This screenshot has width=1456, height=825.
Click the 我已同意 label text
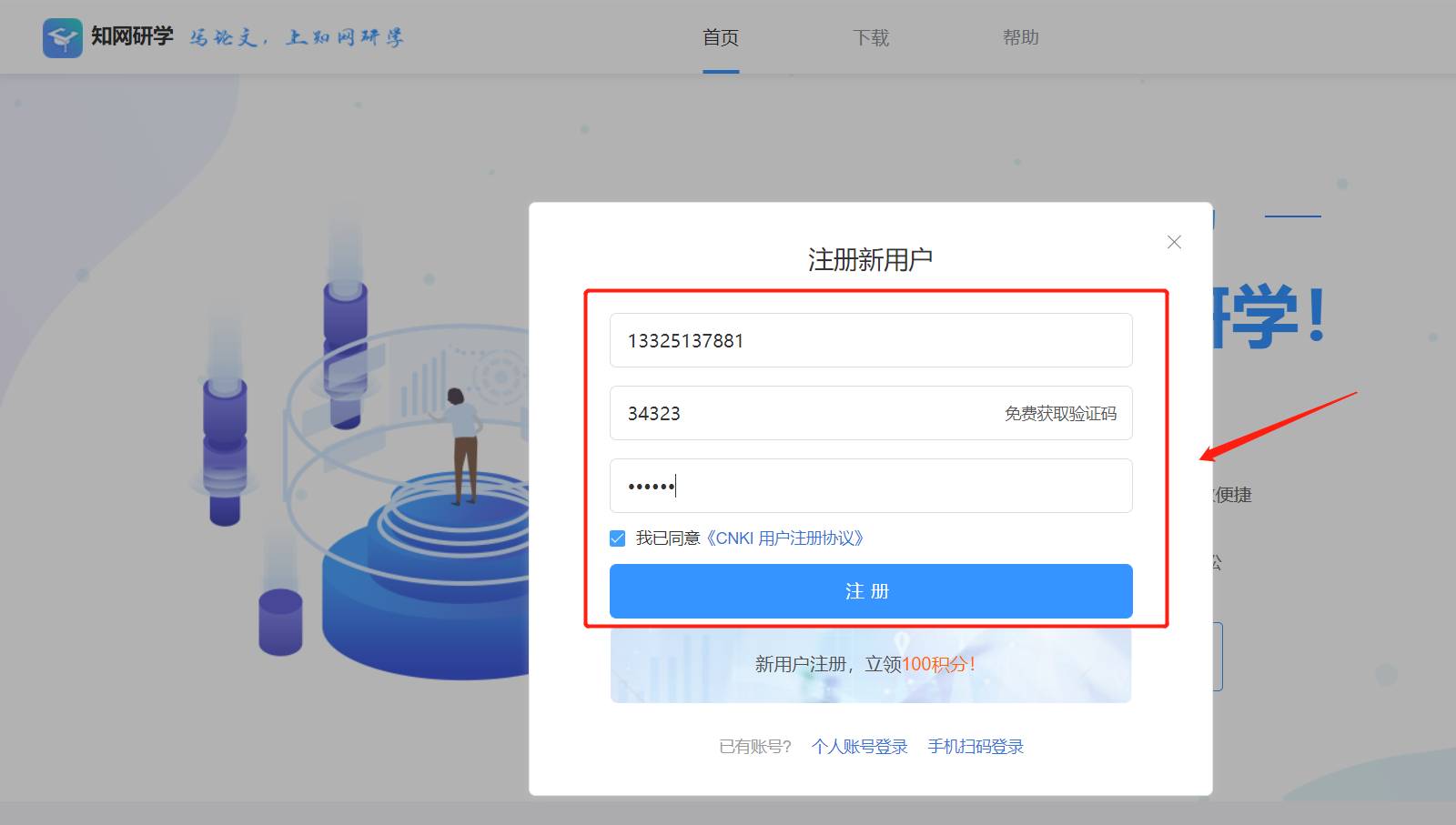pyautogui.click(x=667, y=538)
